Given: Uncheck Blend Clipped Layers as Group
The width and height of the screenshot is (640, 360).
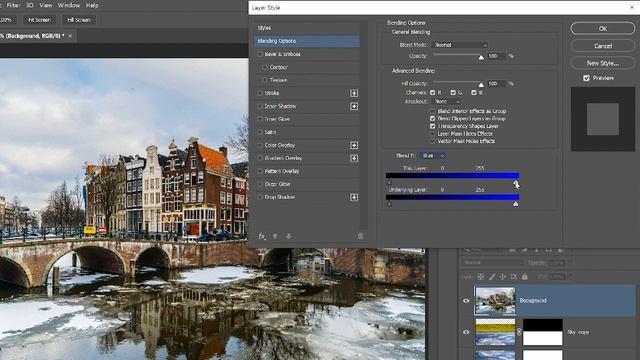Looking at the screenshot, I should [433, 119].
